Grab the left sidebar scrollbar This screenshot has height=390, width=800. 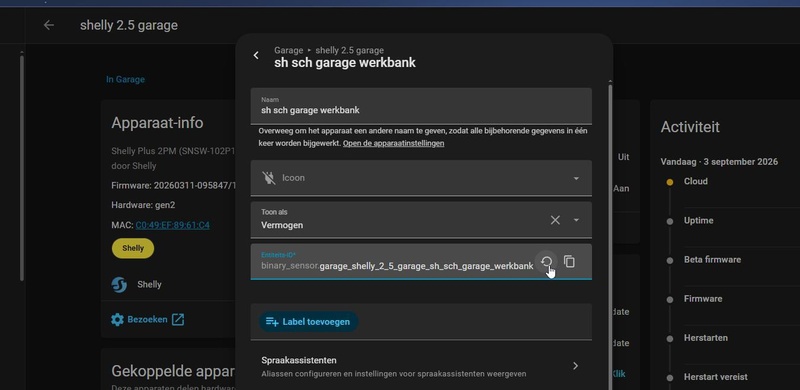[21, 168]
